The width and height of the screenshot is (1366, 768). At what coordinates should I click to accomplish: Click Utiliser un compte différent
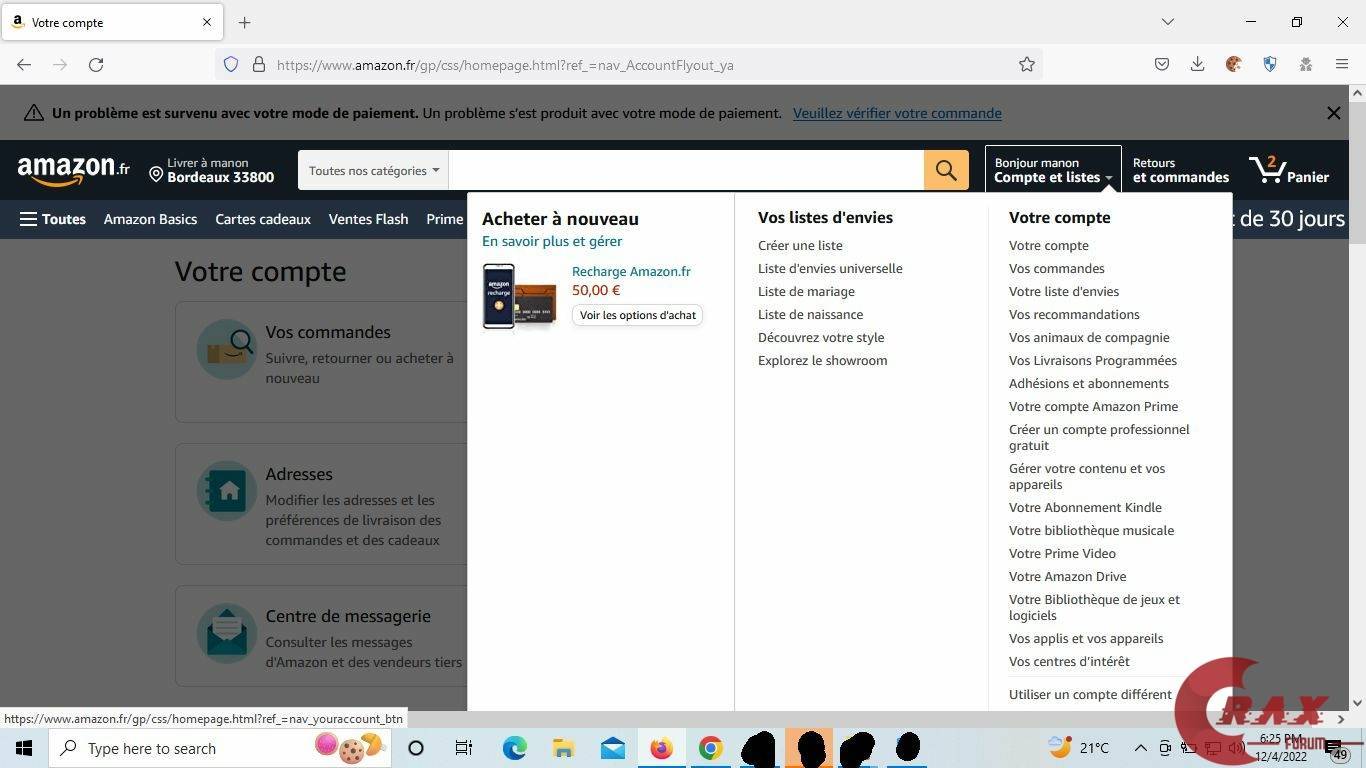(1090, 694)
